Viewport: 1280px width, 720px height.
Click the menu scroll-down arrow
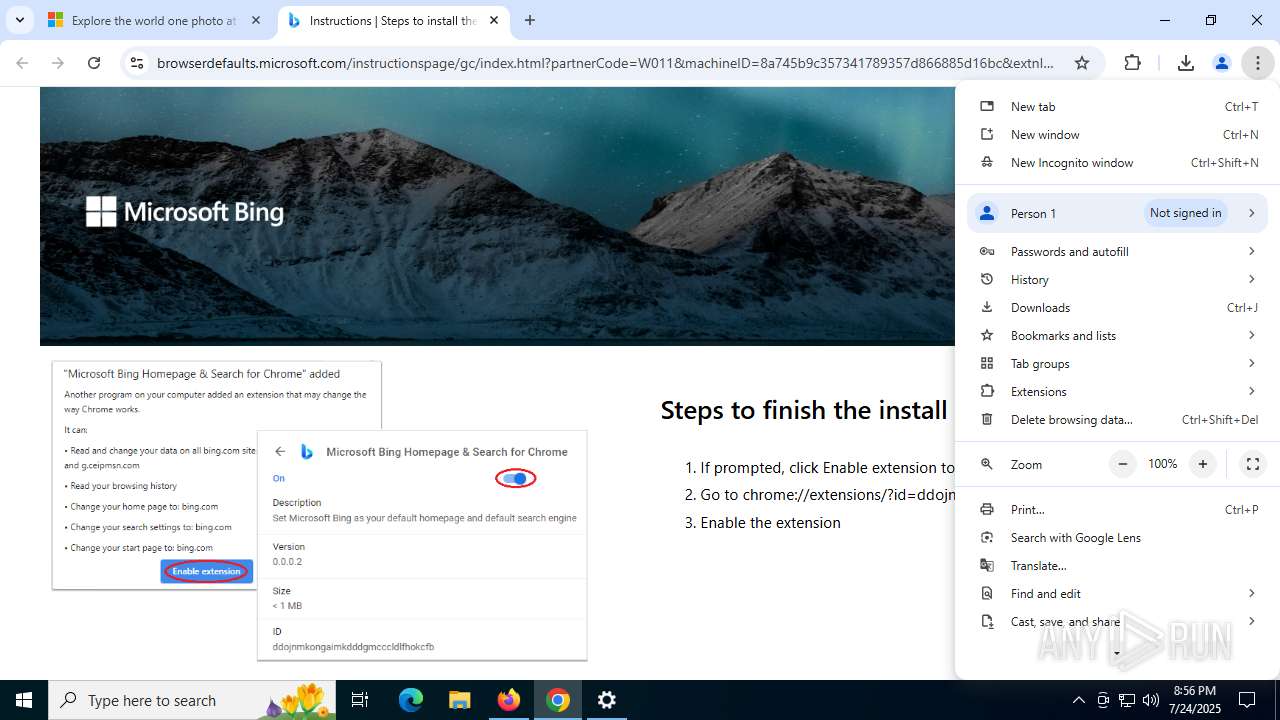[x=1117, y=654]
